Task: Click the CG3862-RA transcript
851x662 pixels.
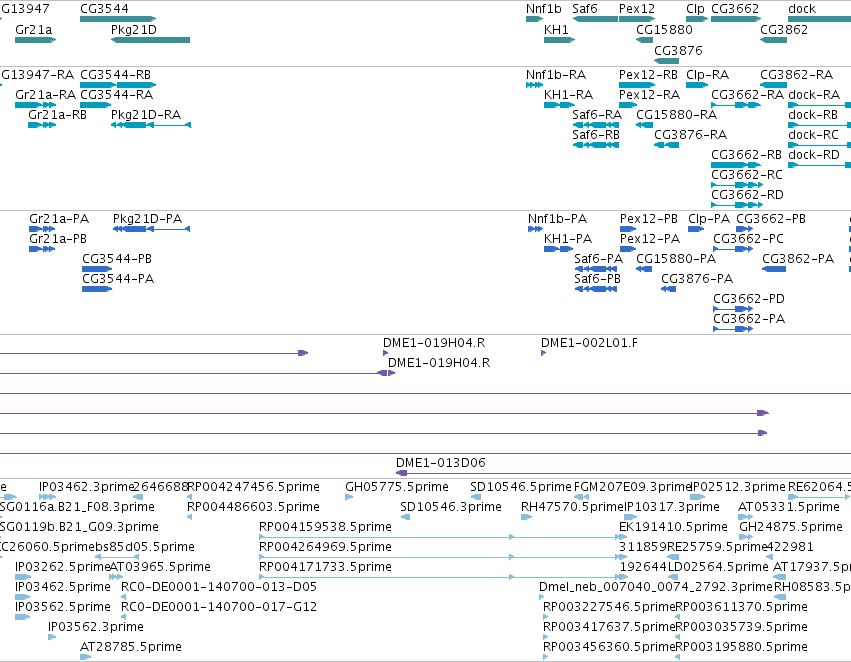Action: click(773, 85)
